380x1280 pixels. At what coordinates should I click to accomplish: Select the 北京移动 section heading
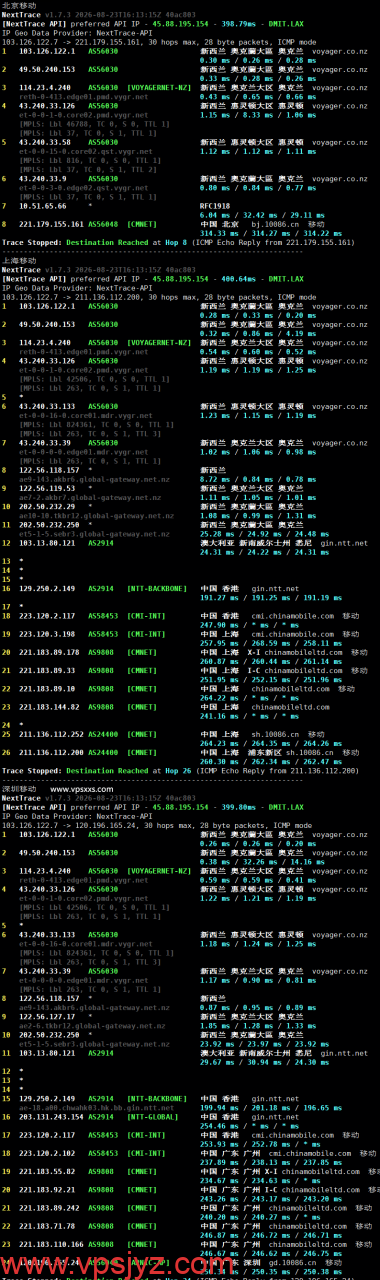tap(18, 6)
